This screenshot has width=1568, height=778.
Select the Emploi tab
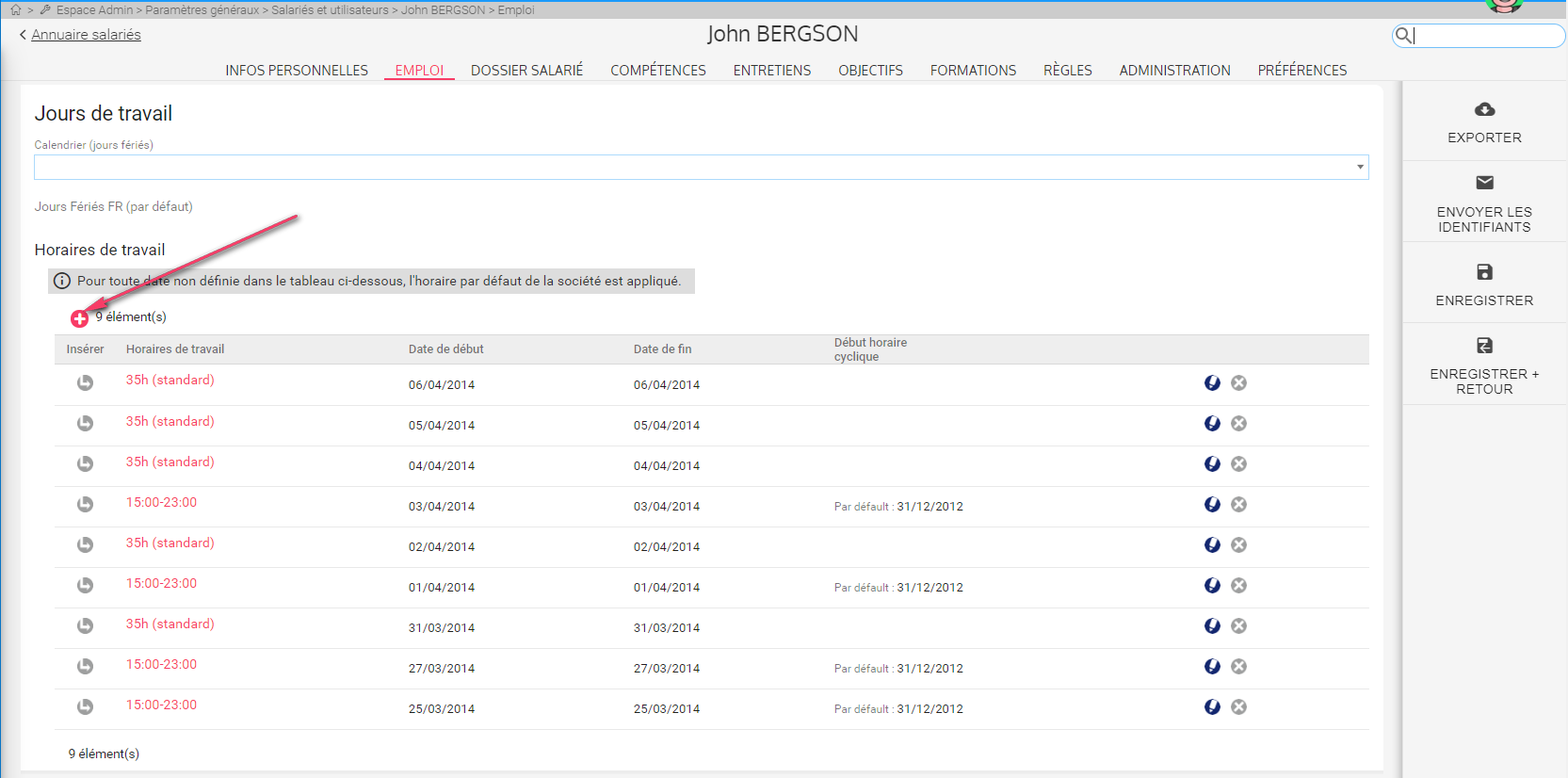pos(419,71)
